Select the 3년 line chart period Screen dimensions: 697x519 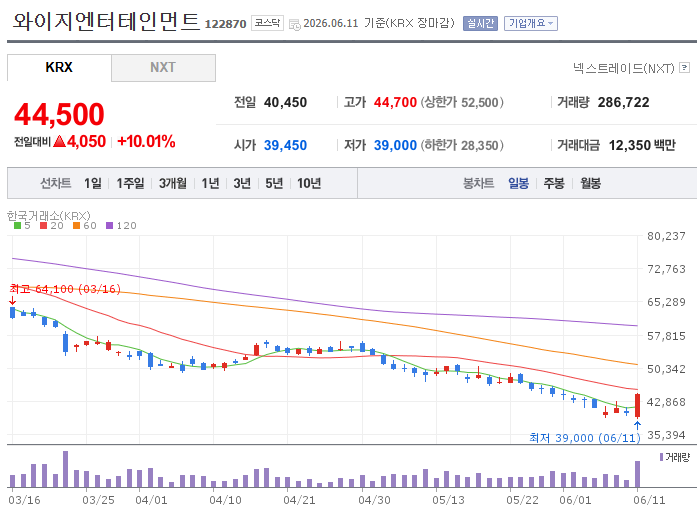tap(242, 183)
